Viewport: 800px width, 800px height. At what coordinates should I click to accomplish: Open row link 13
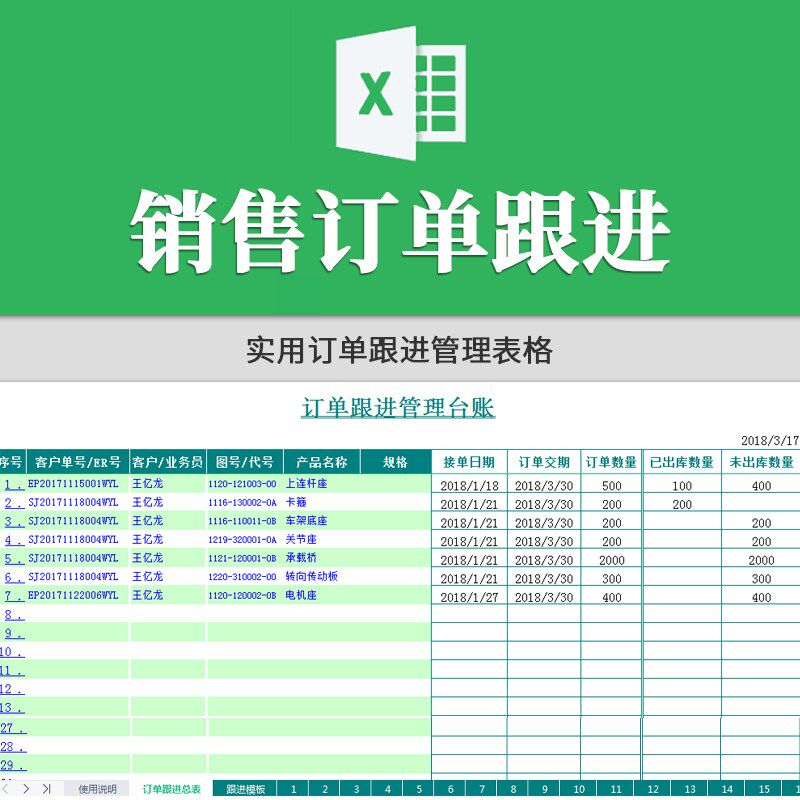[x=12, y=708]
